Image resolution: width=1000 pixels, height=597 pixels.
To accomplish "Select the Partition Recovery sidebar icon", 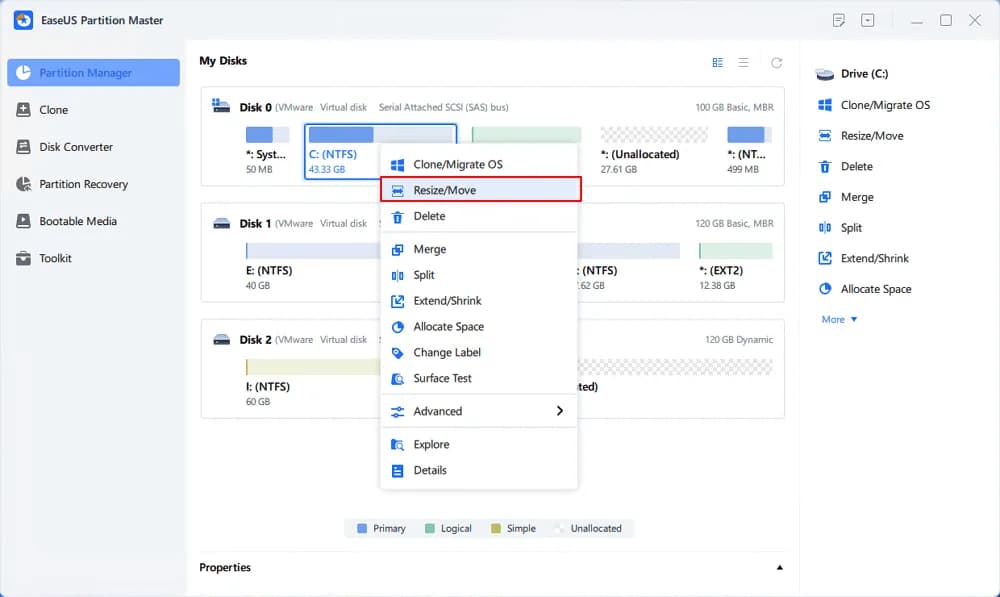I will 23,184.
